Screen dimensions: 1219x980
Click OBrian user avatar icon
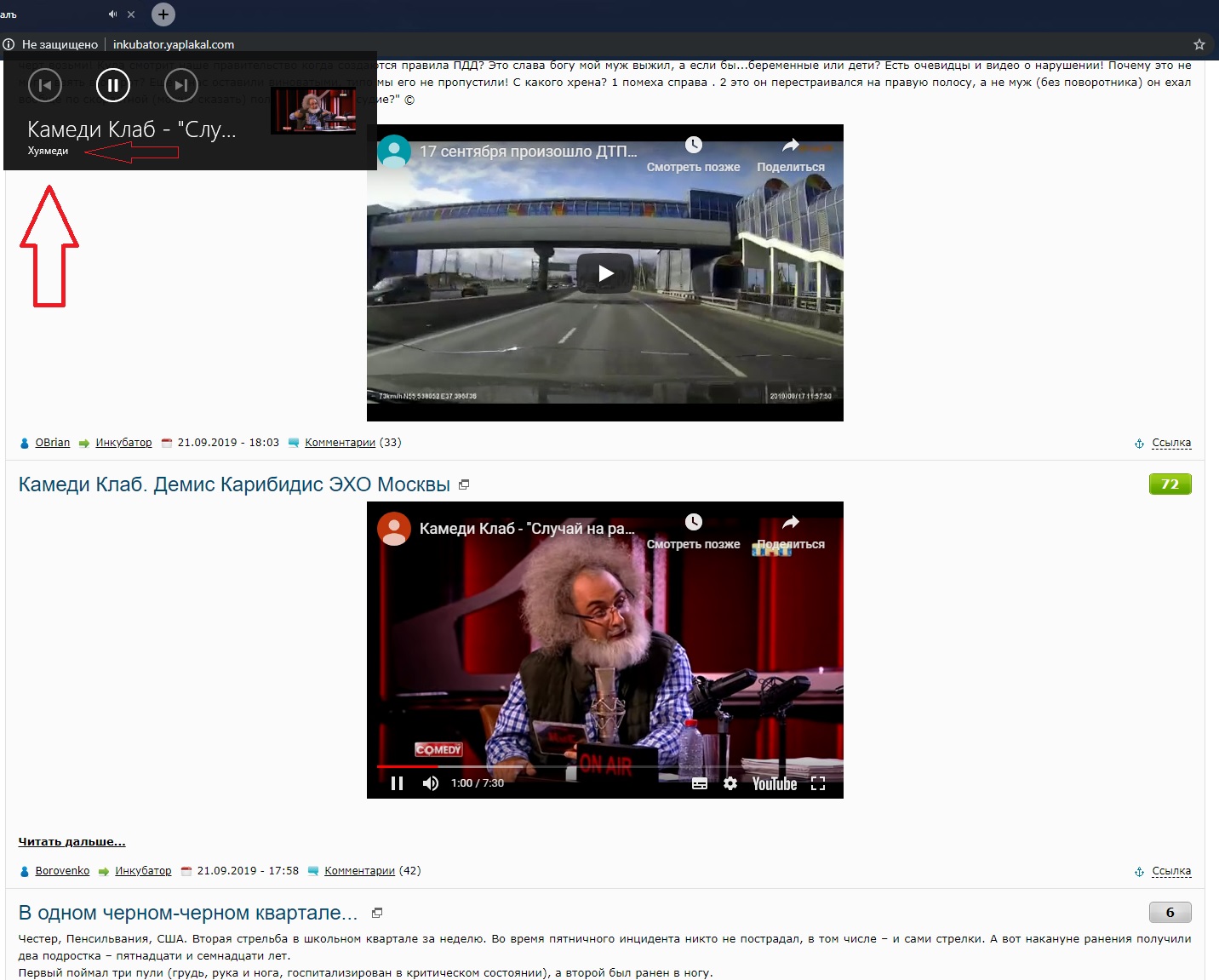click(x=25, y=443)
